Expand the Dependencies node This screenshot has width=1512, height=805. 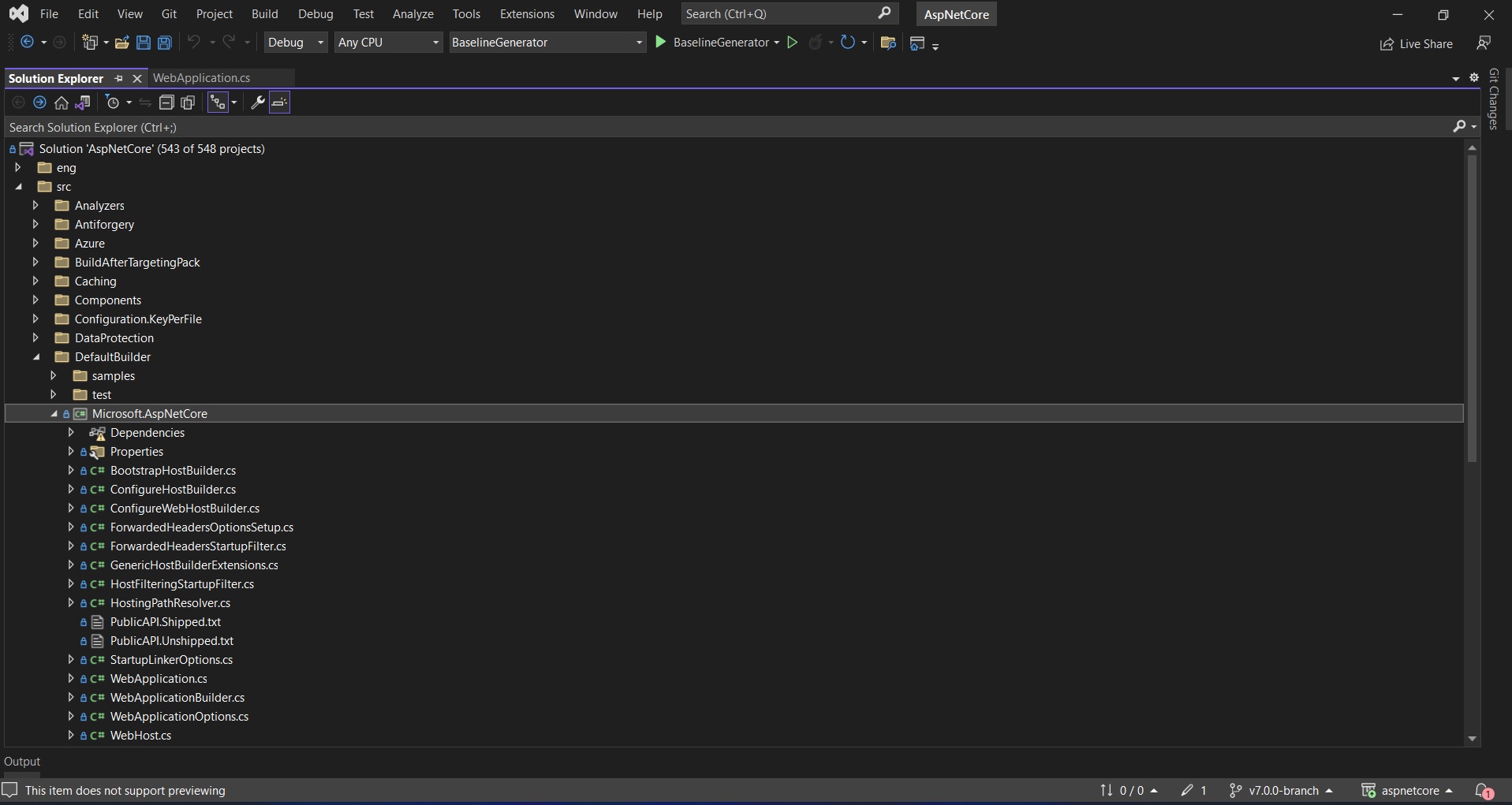click(x=71, y=432)
